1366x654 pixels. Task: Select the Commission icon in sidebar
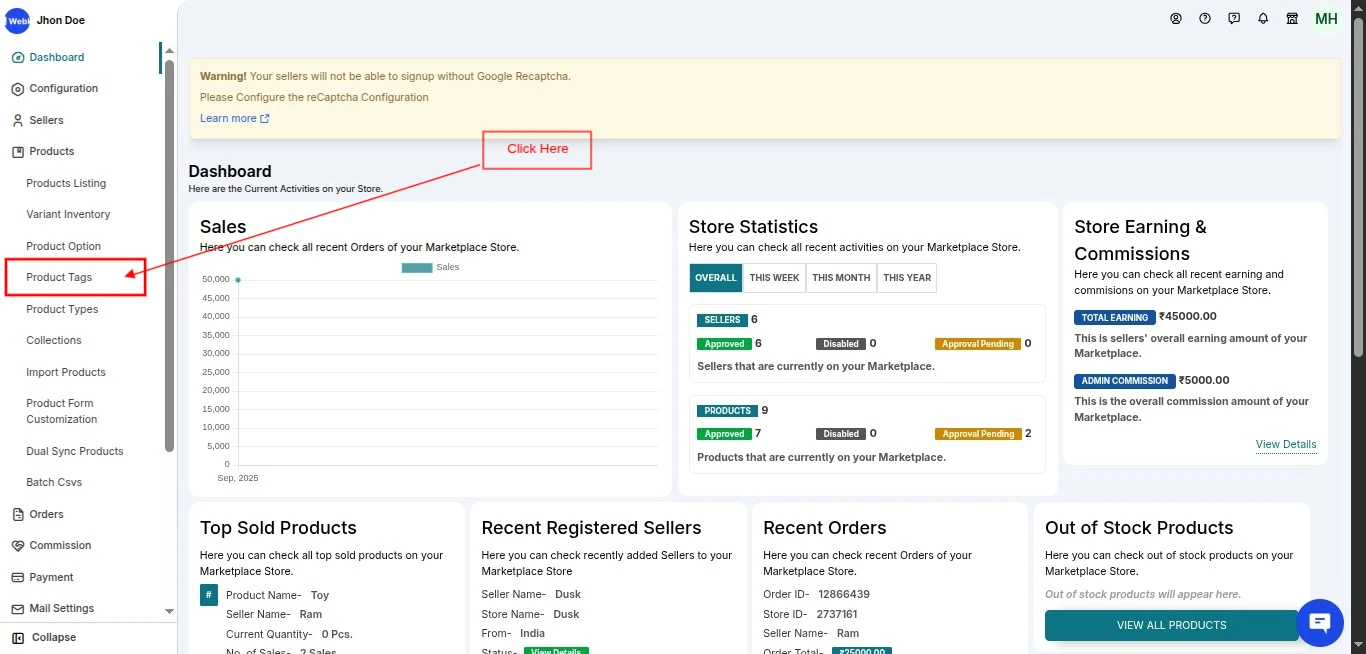pos(17,545)
